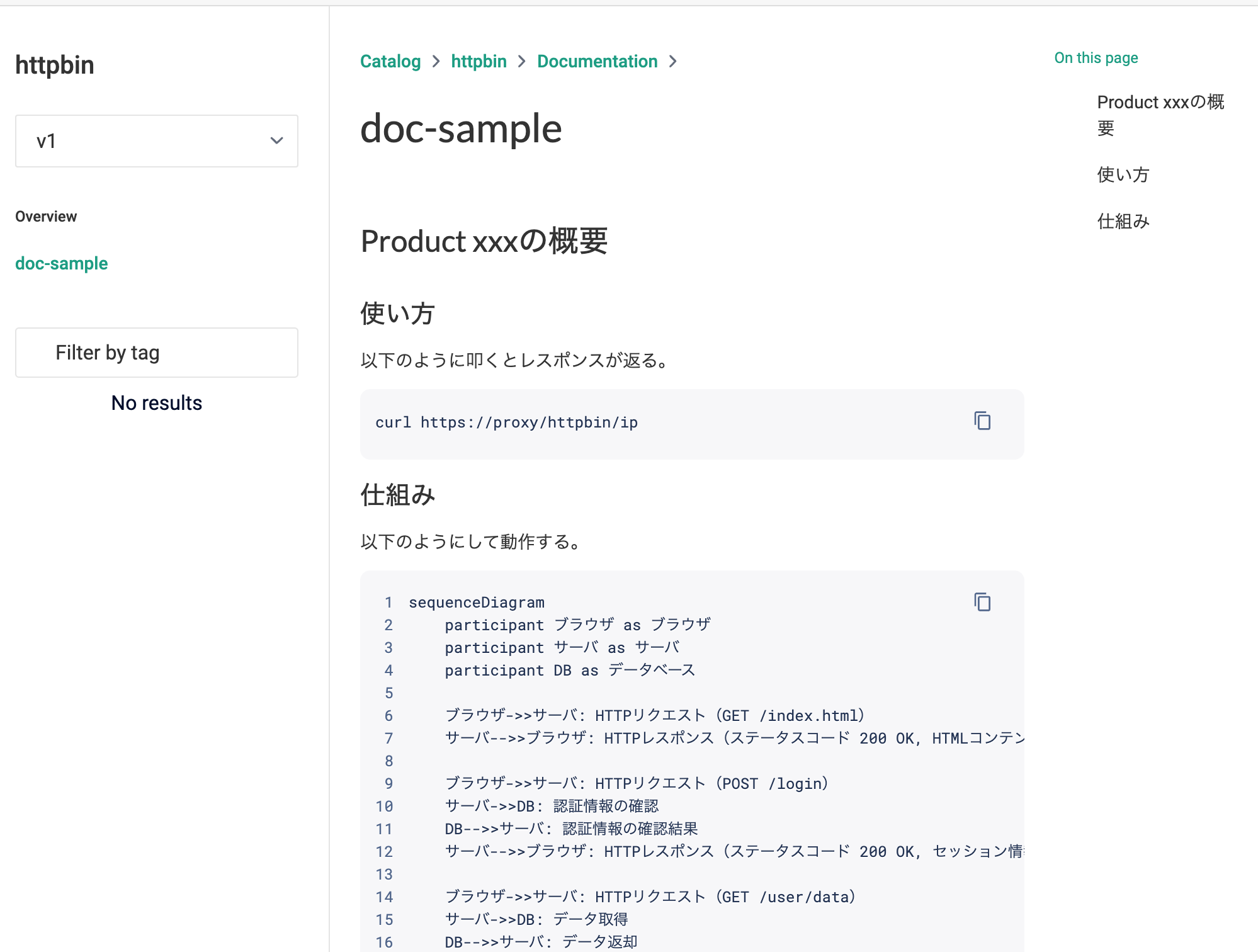Image resolution: width=1258 pixels, height=952 pixels.
Task: Open the Documentation breadcrumb link
Action: (x=597, y=61)
